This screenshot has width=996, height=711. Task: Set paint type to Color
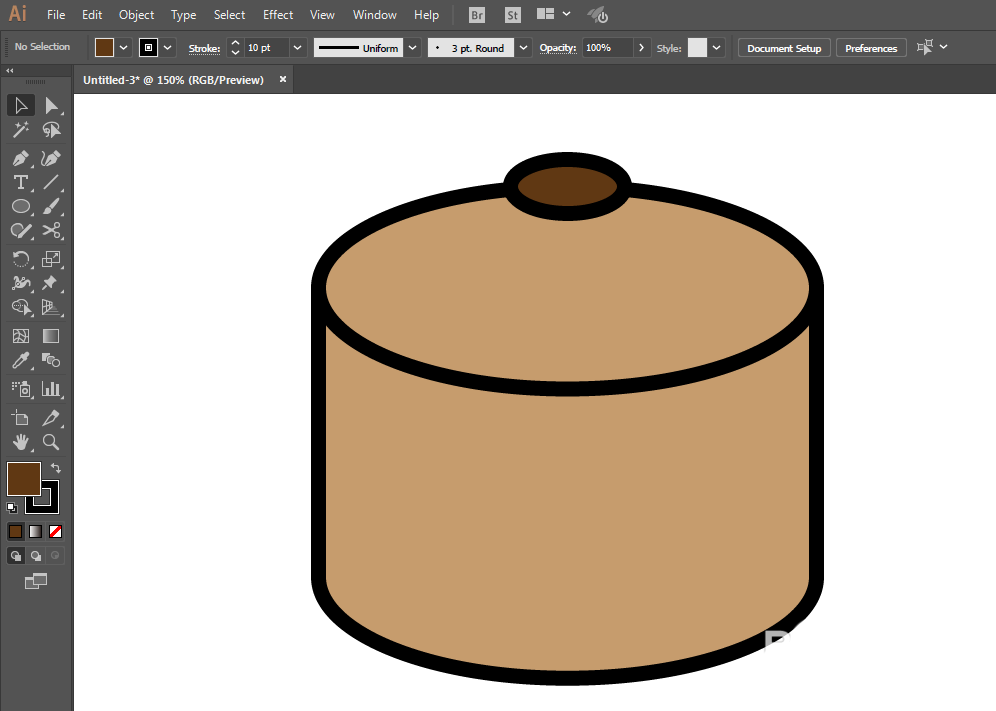tap(15, 531)
